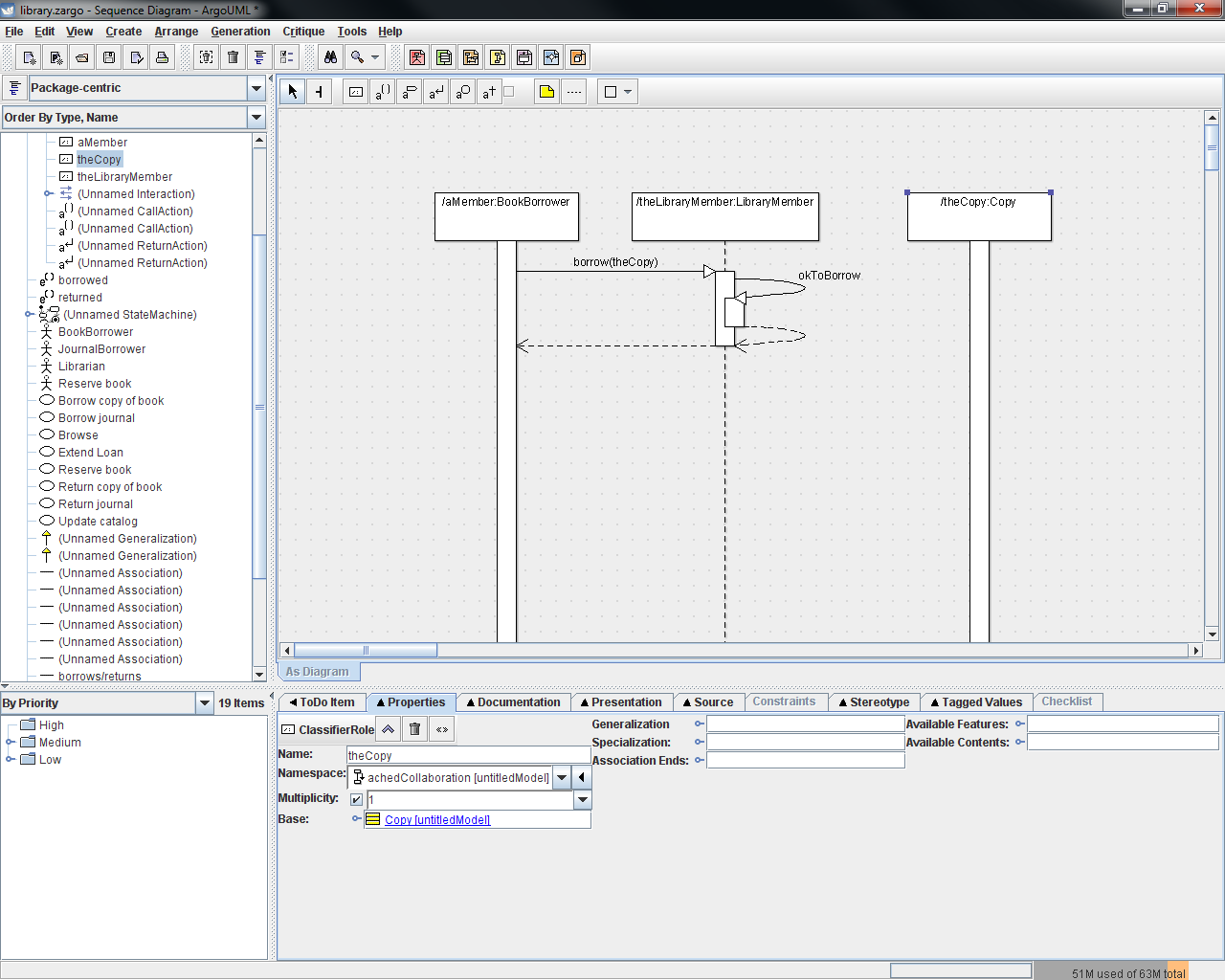The height and width of the screenshot is (980, 1225).
Task: Switch to the Documentation tab
Action: tap(513, 702)
